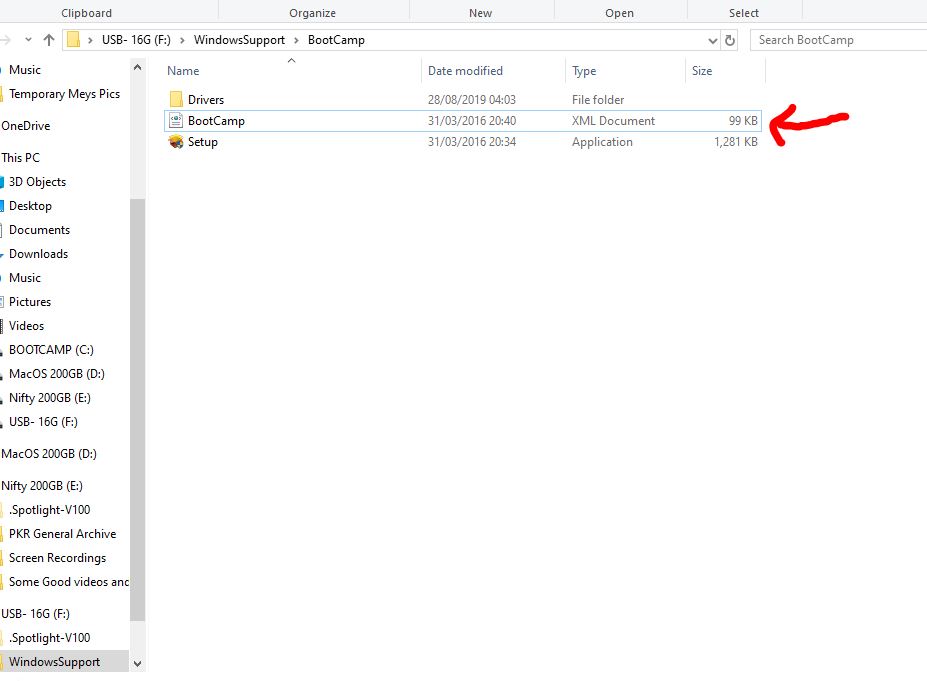Open Some Good videos folder in sidebar

pos(69,582)
